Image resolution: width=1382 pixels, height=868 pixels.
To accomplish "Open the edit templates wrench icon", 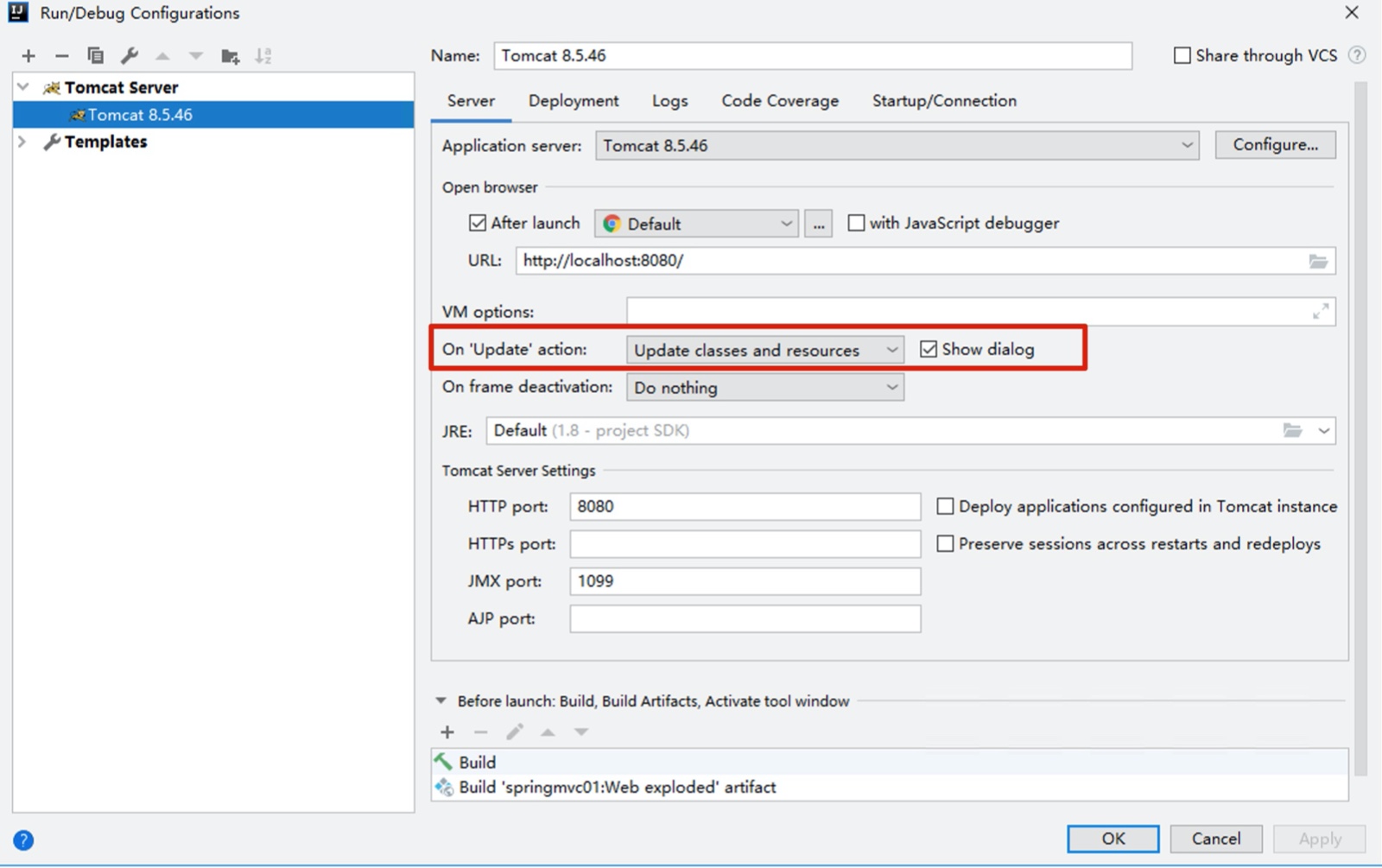I will (x=130, y=56).
